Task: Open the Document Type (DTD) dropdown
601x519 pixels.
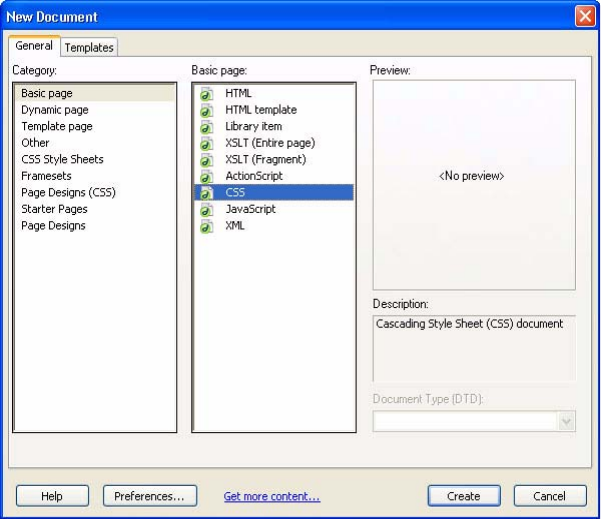Action: pos(566,422)
